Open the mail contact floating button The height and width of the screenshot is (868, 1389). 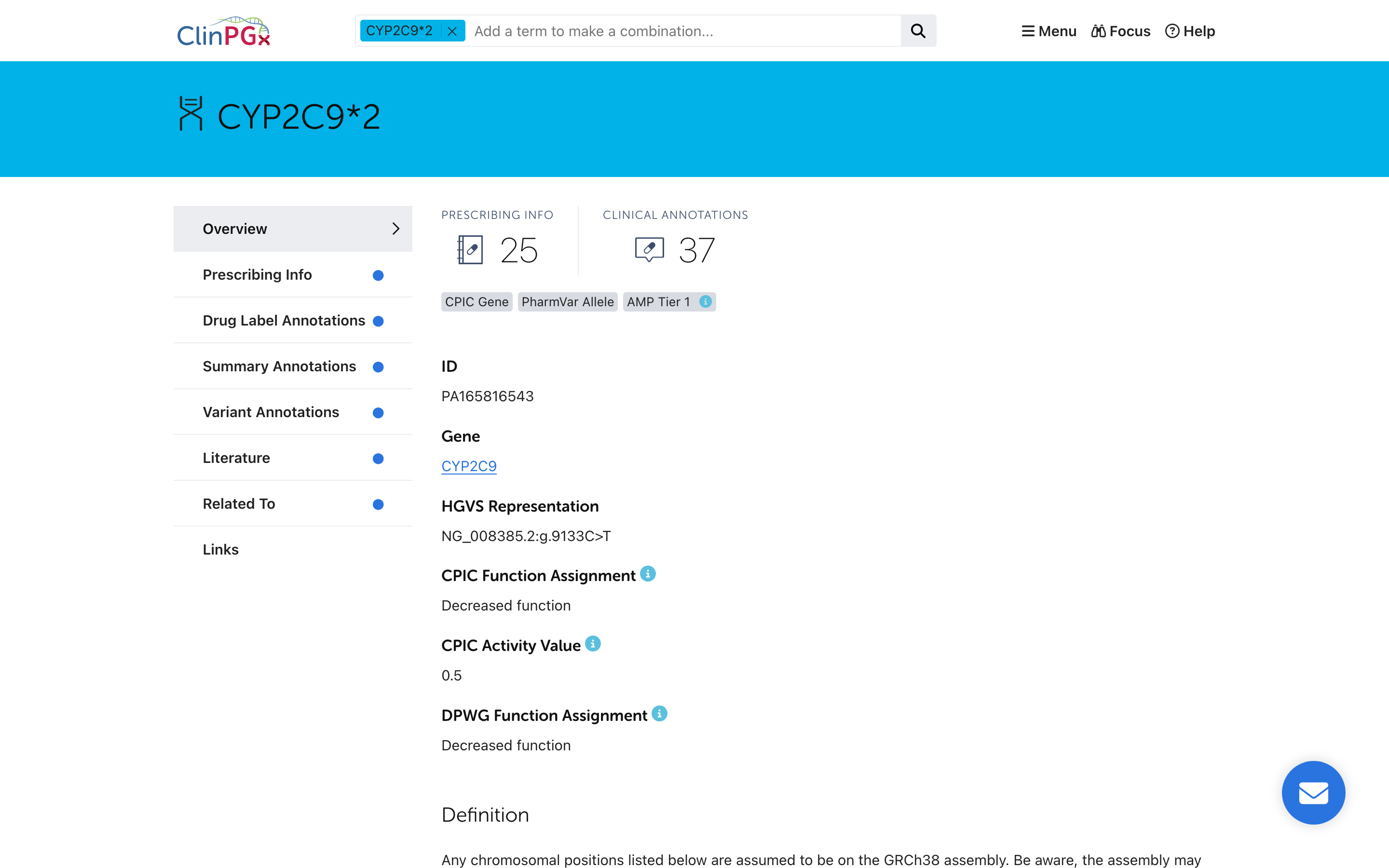1313,793
